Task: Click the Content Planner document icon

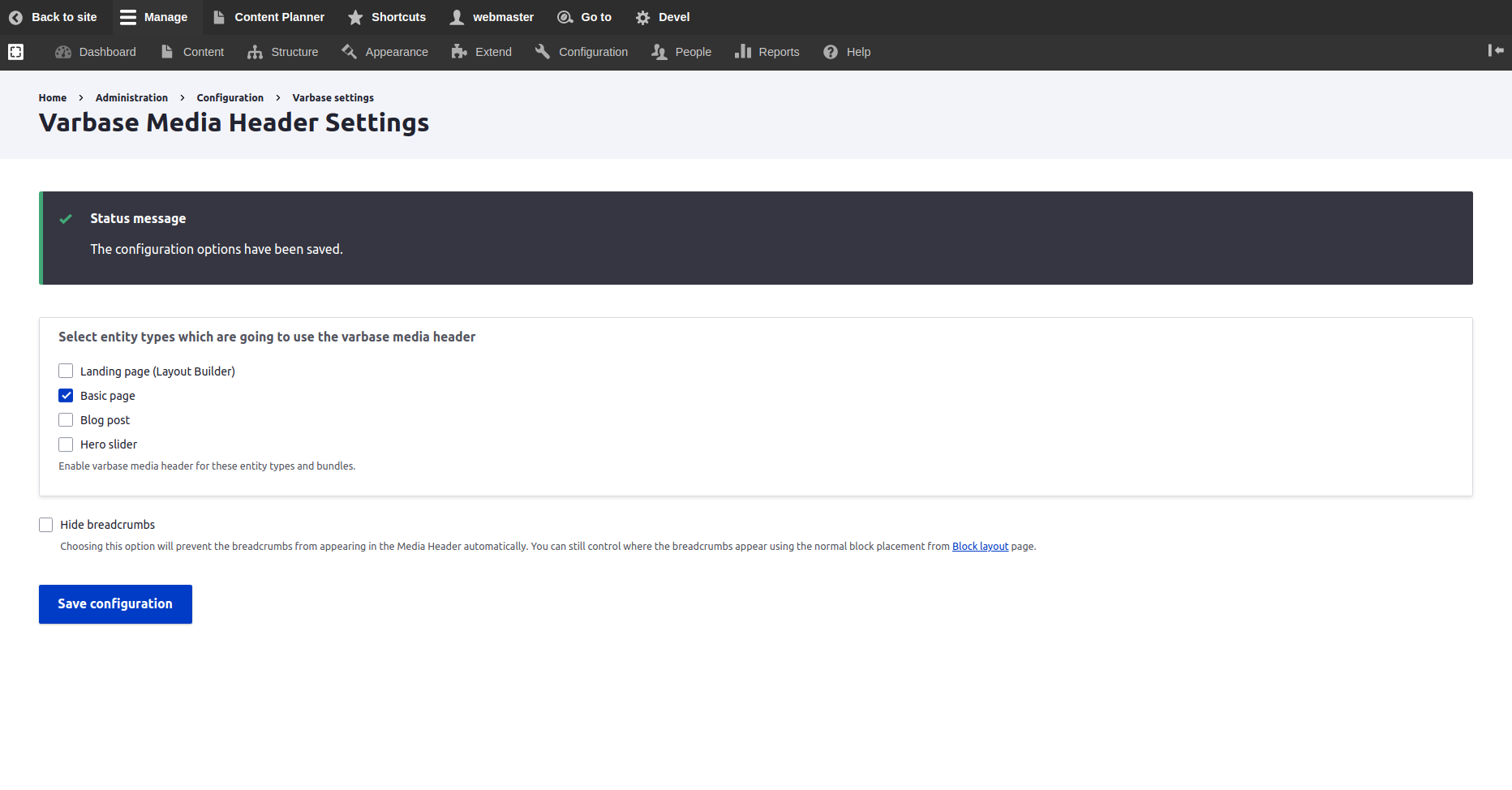Action: [x=219, y=17]
